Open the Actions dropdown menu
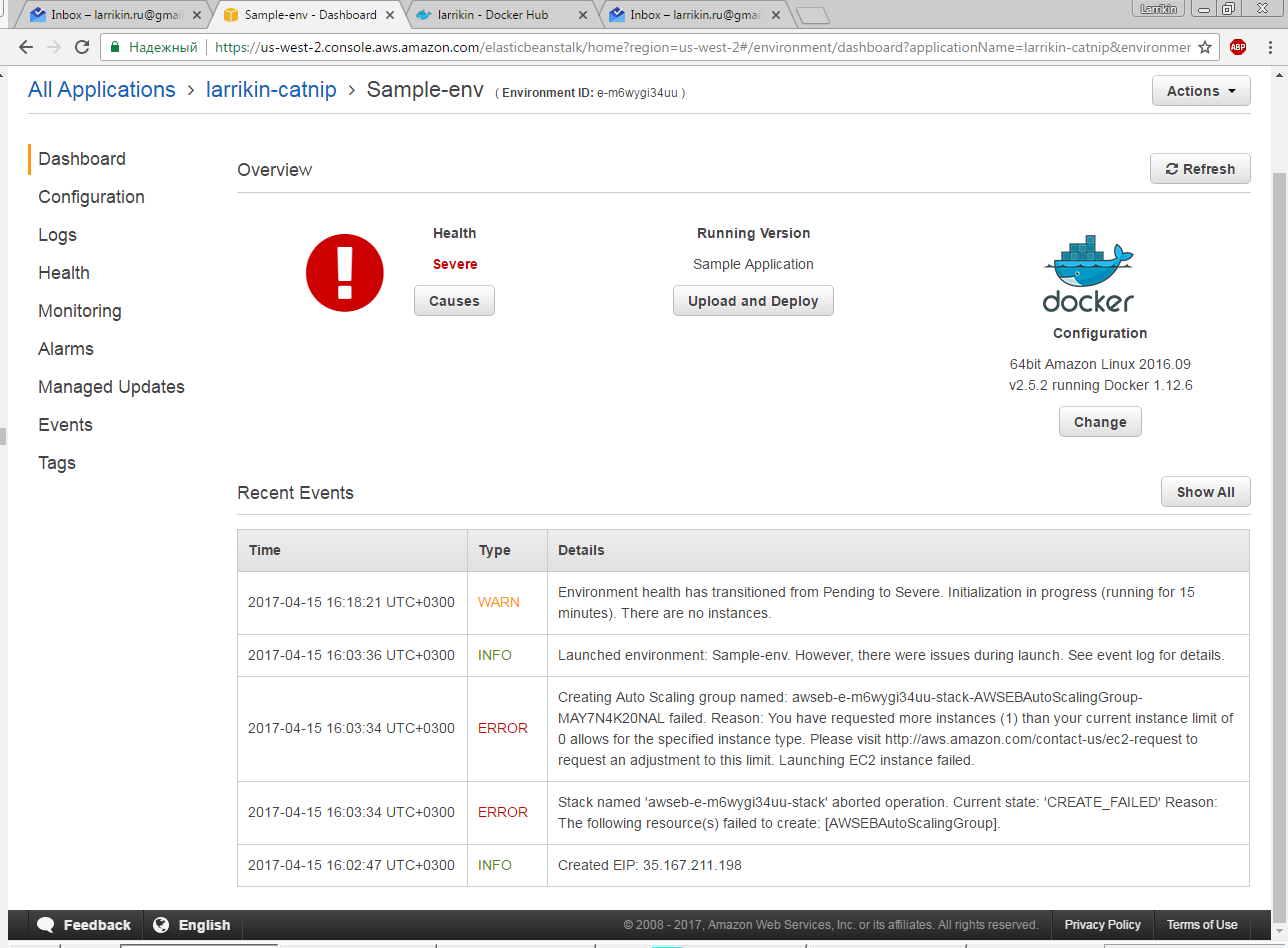 pyautogui.click(x=1201, y=91)
